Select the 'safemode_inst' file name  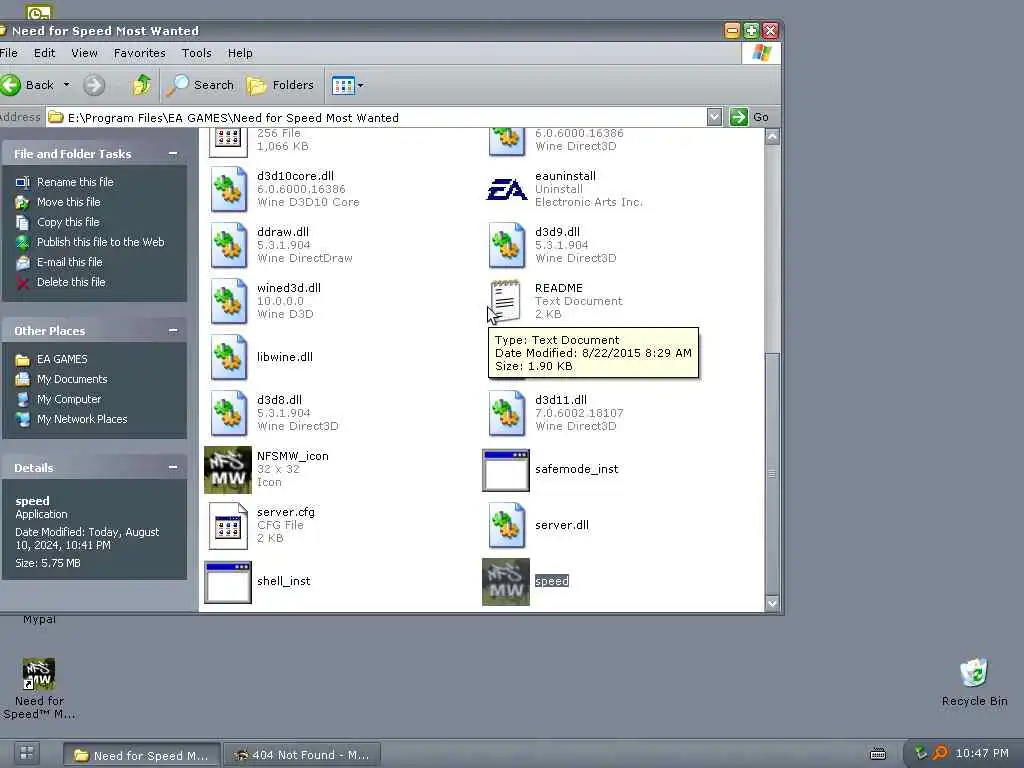[577, 469]
